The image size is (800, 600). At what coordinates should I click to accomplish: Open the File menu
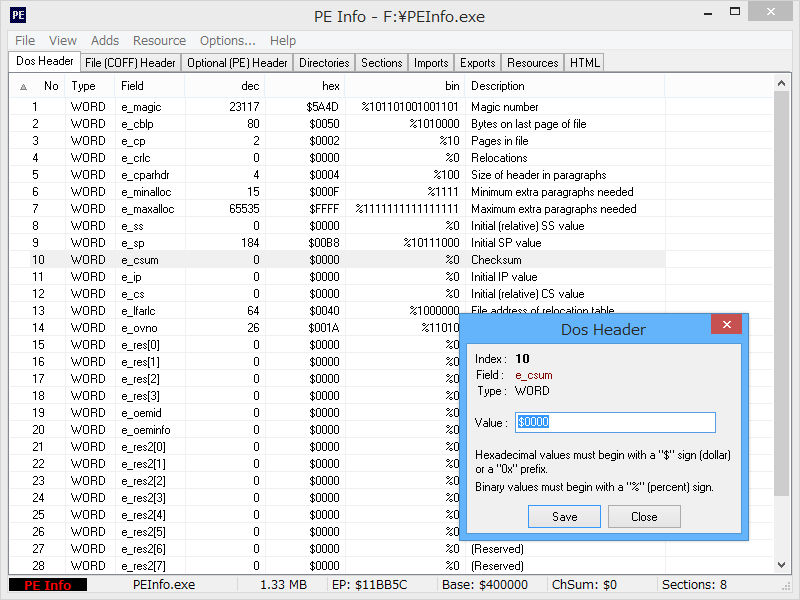pos(25,41)
